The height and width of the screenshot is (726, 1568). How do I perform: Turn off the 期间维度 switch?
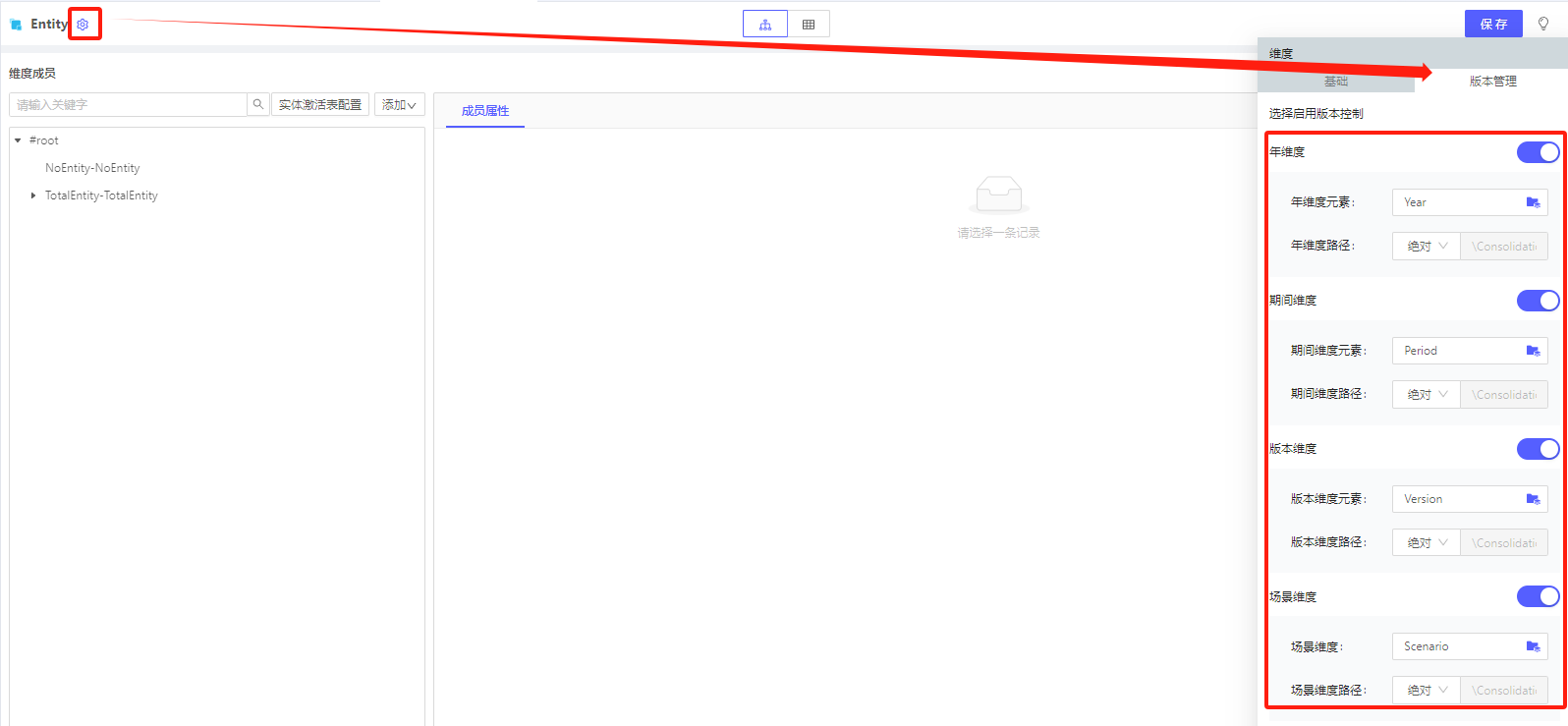point(1538,301)
